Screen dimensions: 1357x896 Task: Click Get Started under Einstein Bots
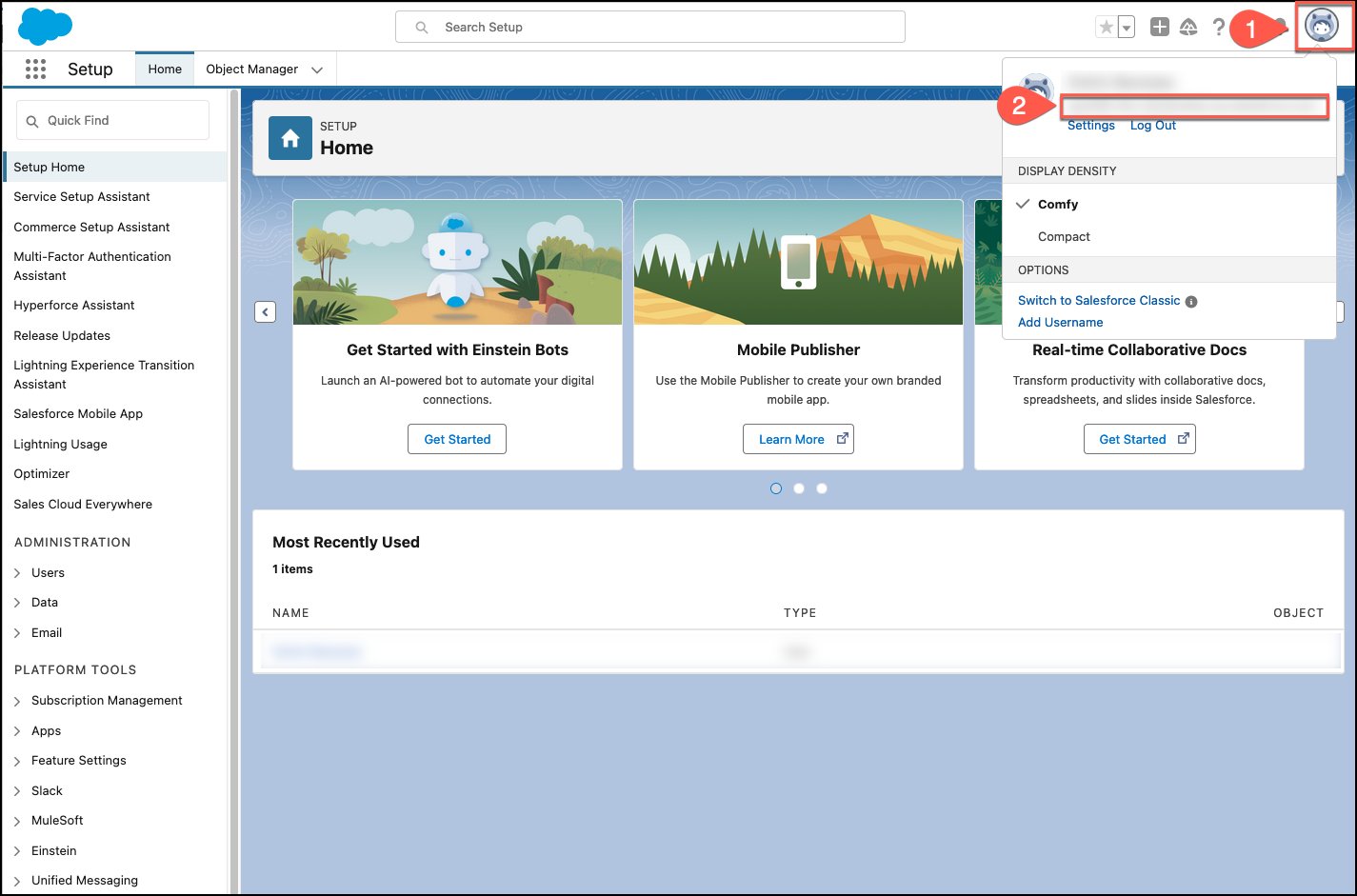point(456,439)
